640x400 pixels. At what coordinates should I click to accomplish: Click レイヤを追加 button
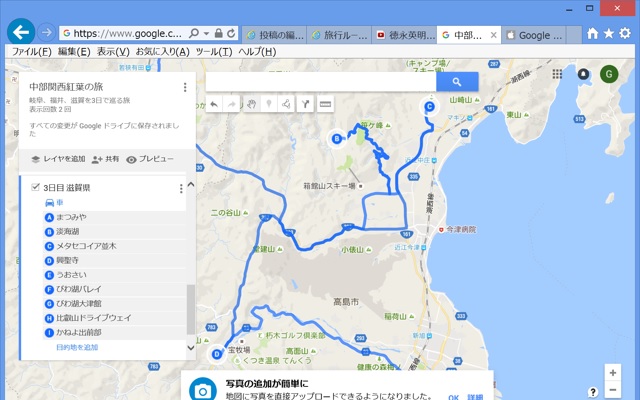[57, 159]
